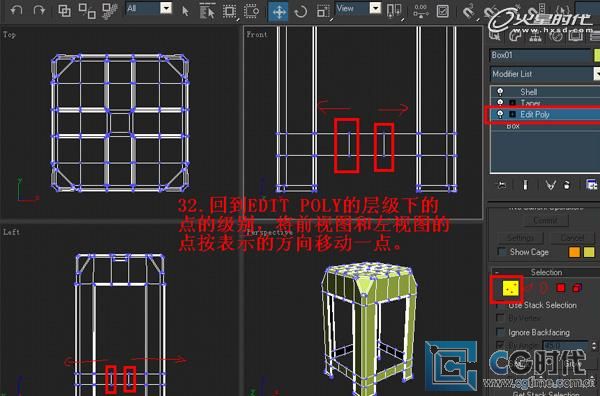Screen dimensions: 600x396
Task: Click the Front viewport label
Action: click(256, 34)
